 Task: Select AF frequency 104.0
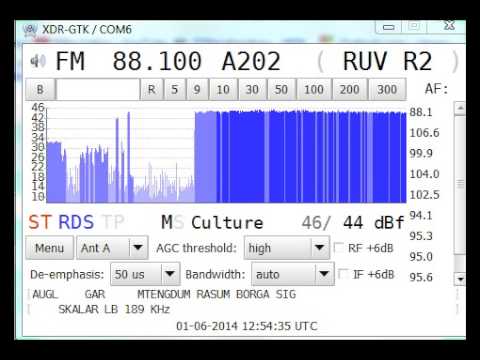pos(424,174)
